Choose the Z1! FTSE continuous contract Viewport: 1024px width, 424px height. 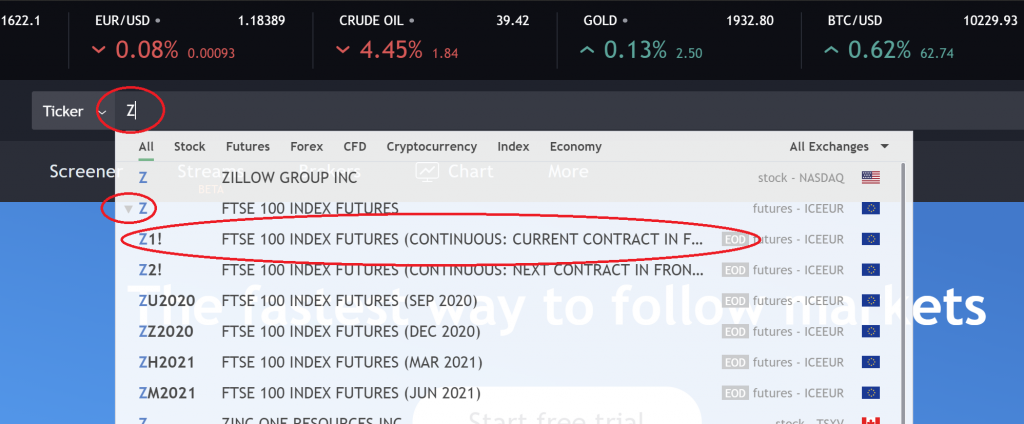pos(509,239)
